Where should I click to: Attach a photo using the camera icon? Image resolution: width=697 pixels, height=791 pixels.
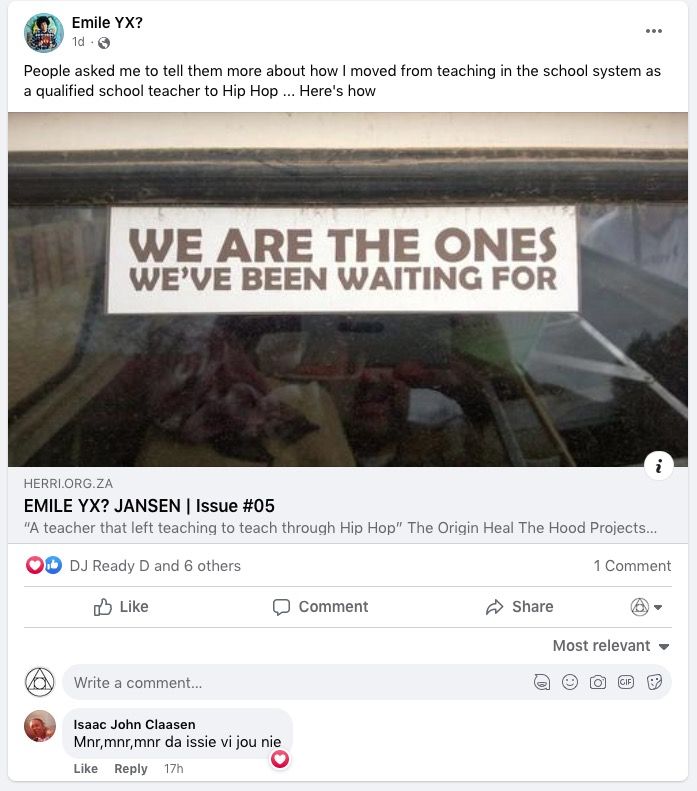coord(598,682)
